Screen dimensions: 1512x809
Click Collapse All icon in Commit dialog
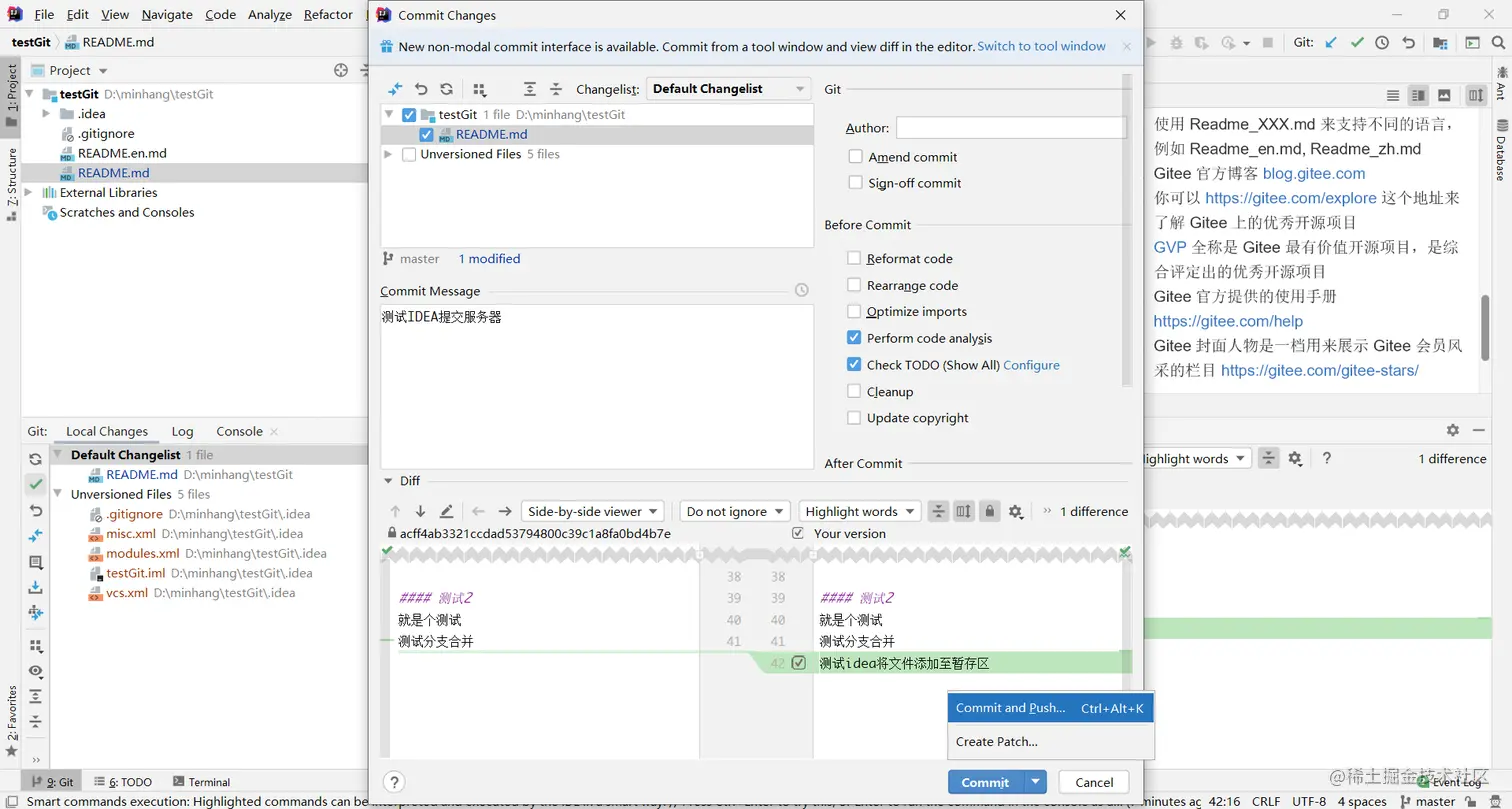point(556,89)
